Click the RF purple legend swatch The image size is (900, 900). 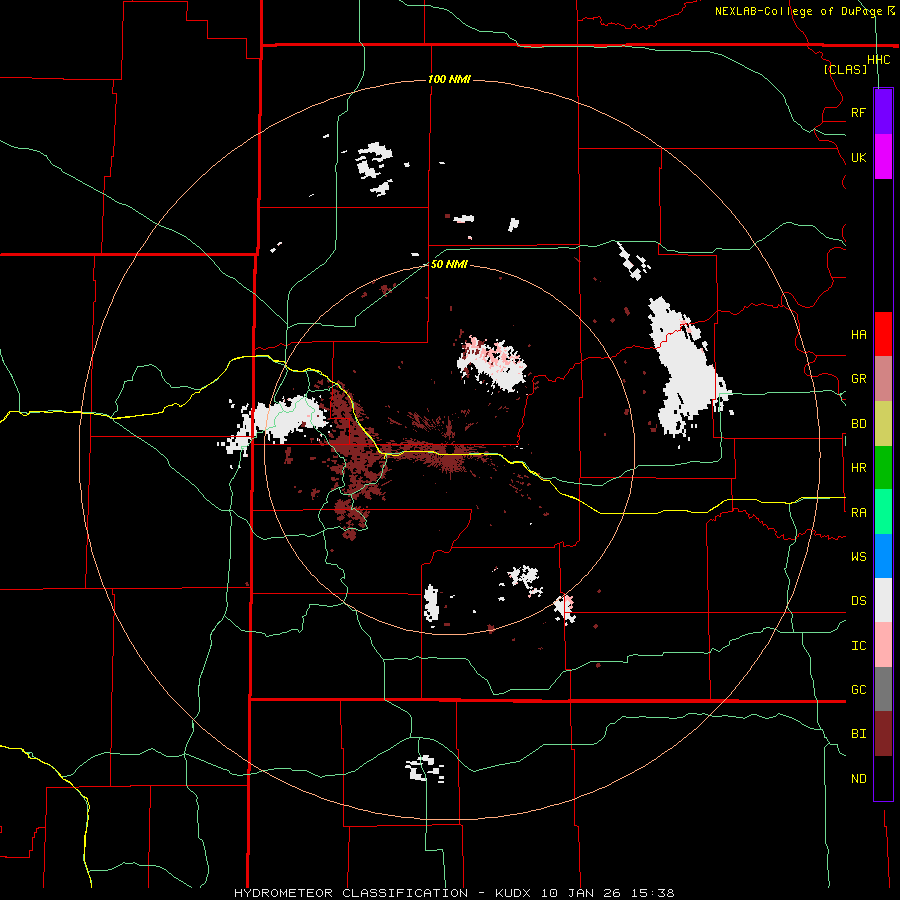883,112
